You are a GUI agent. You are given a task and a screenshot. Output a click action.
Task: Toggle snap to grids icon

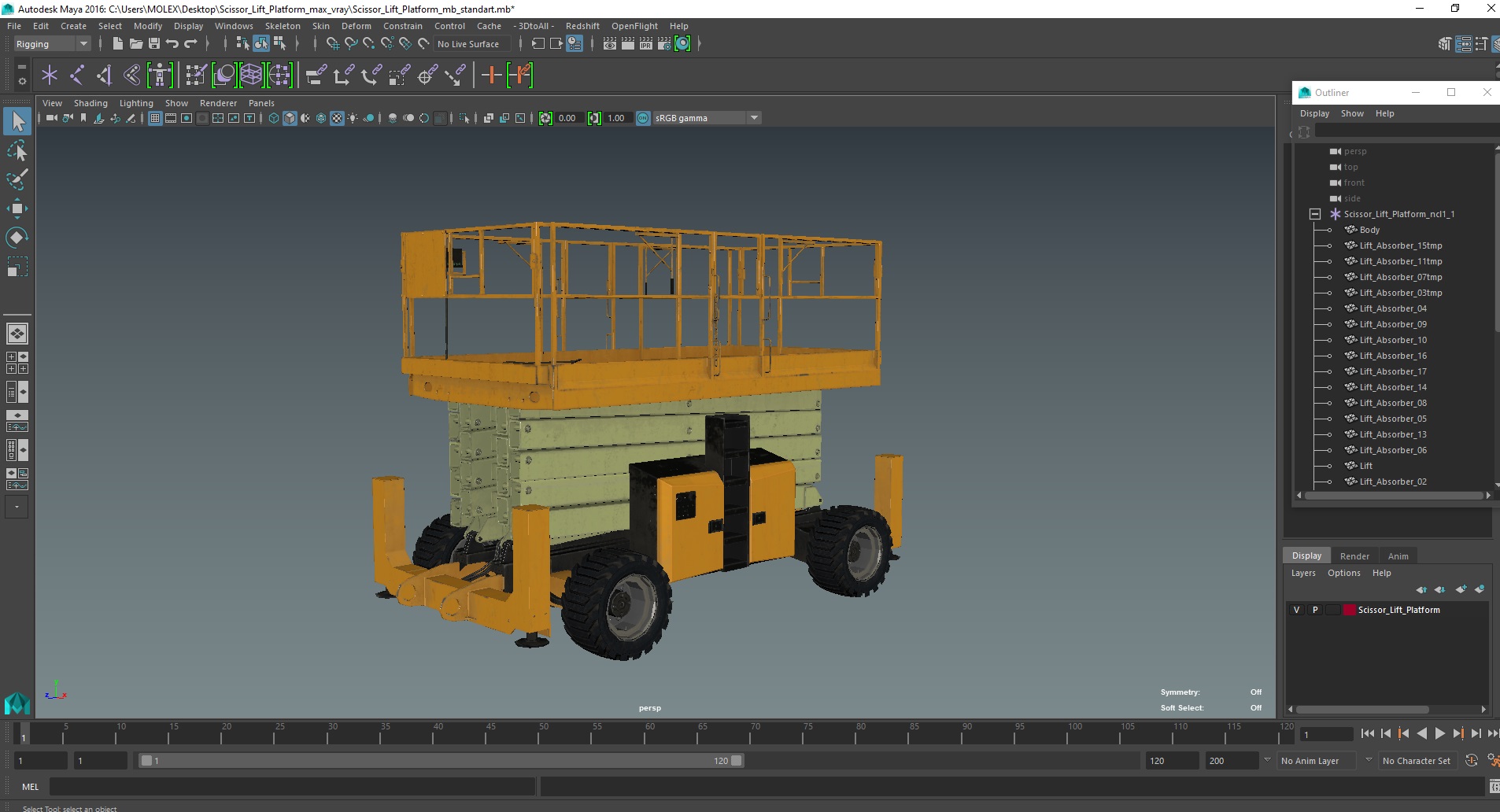tap(333, 44)
